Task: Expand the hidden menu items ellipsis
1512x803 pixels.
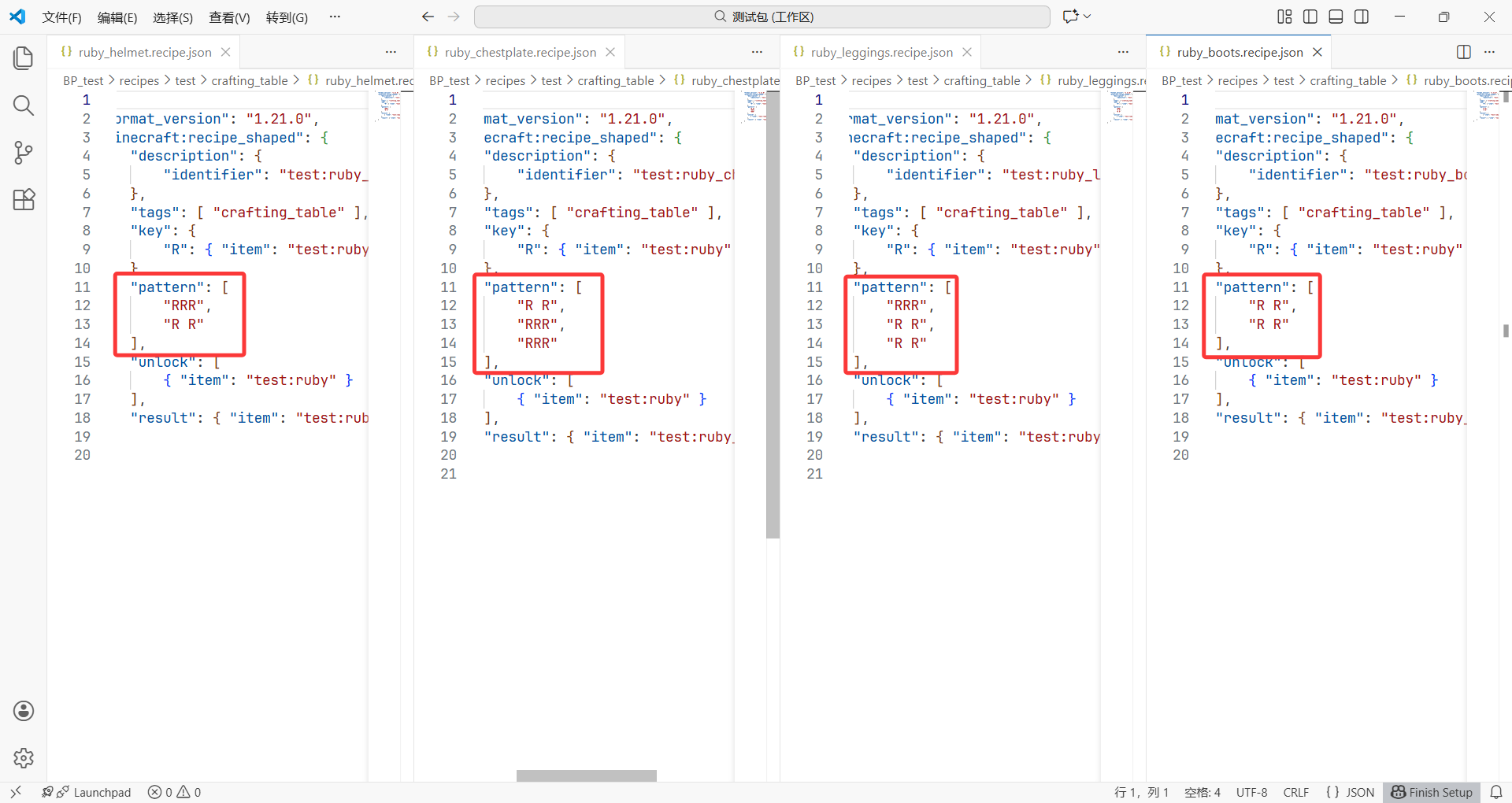Action: click(x=335, y=17)
